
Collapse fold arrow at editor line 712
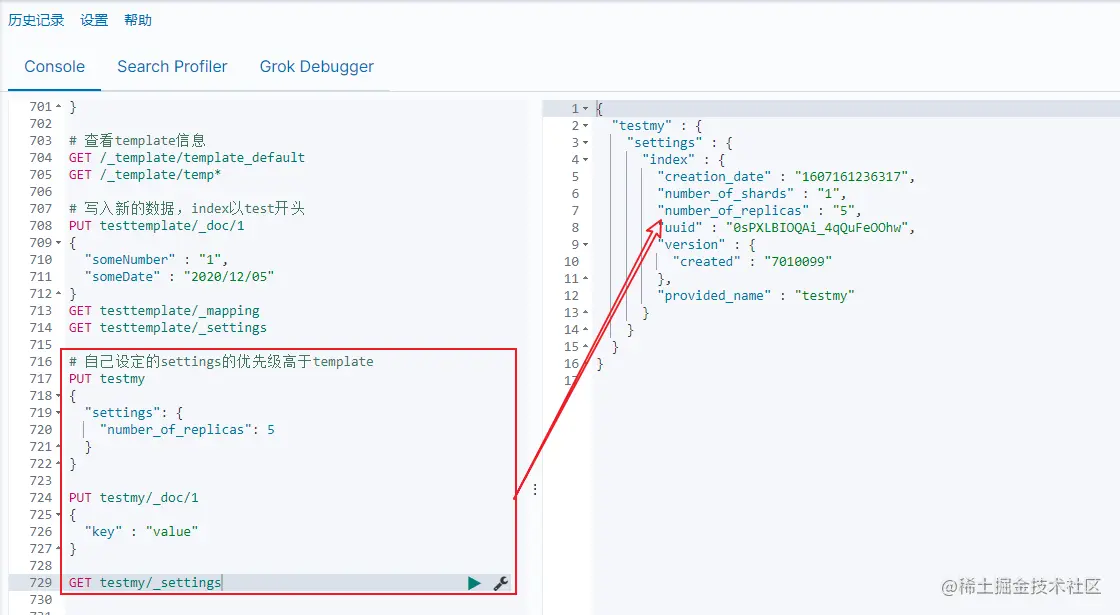59,294
